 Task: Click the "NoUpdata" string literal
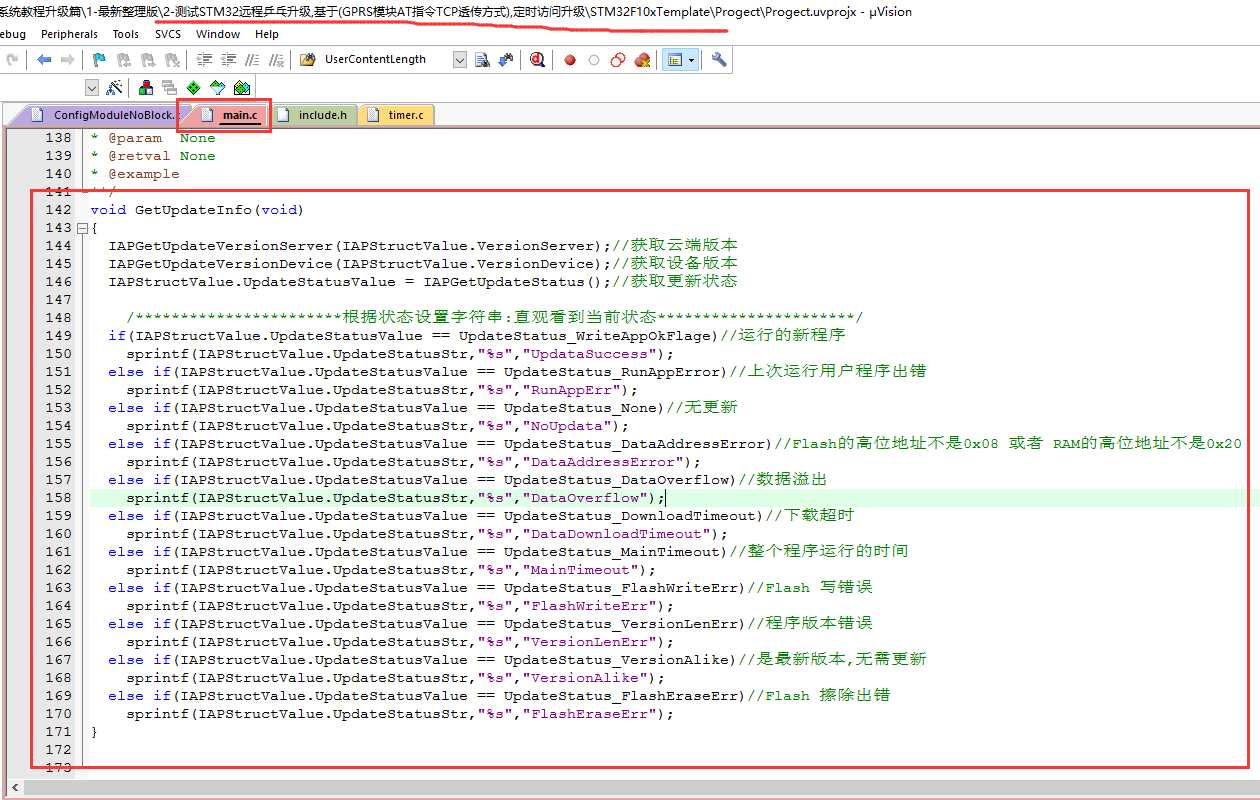[567, 426]
